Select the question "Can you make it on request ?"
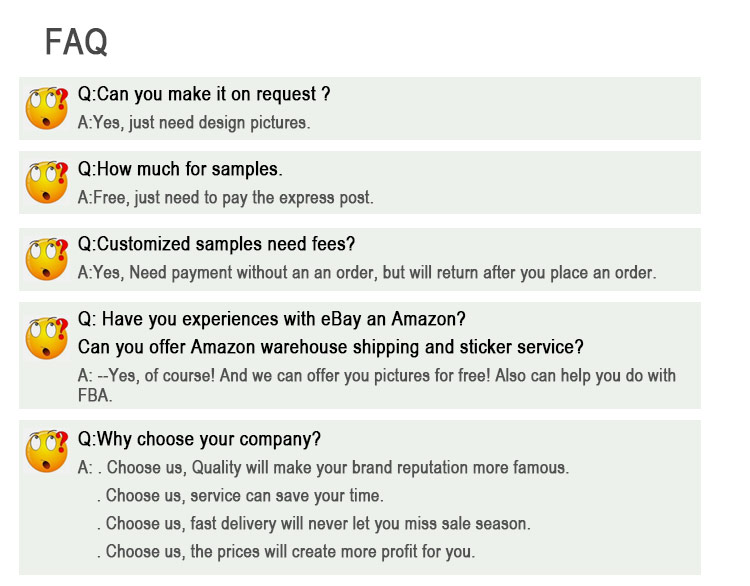The image size is (750, 586). coord(204,94)
